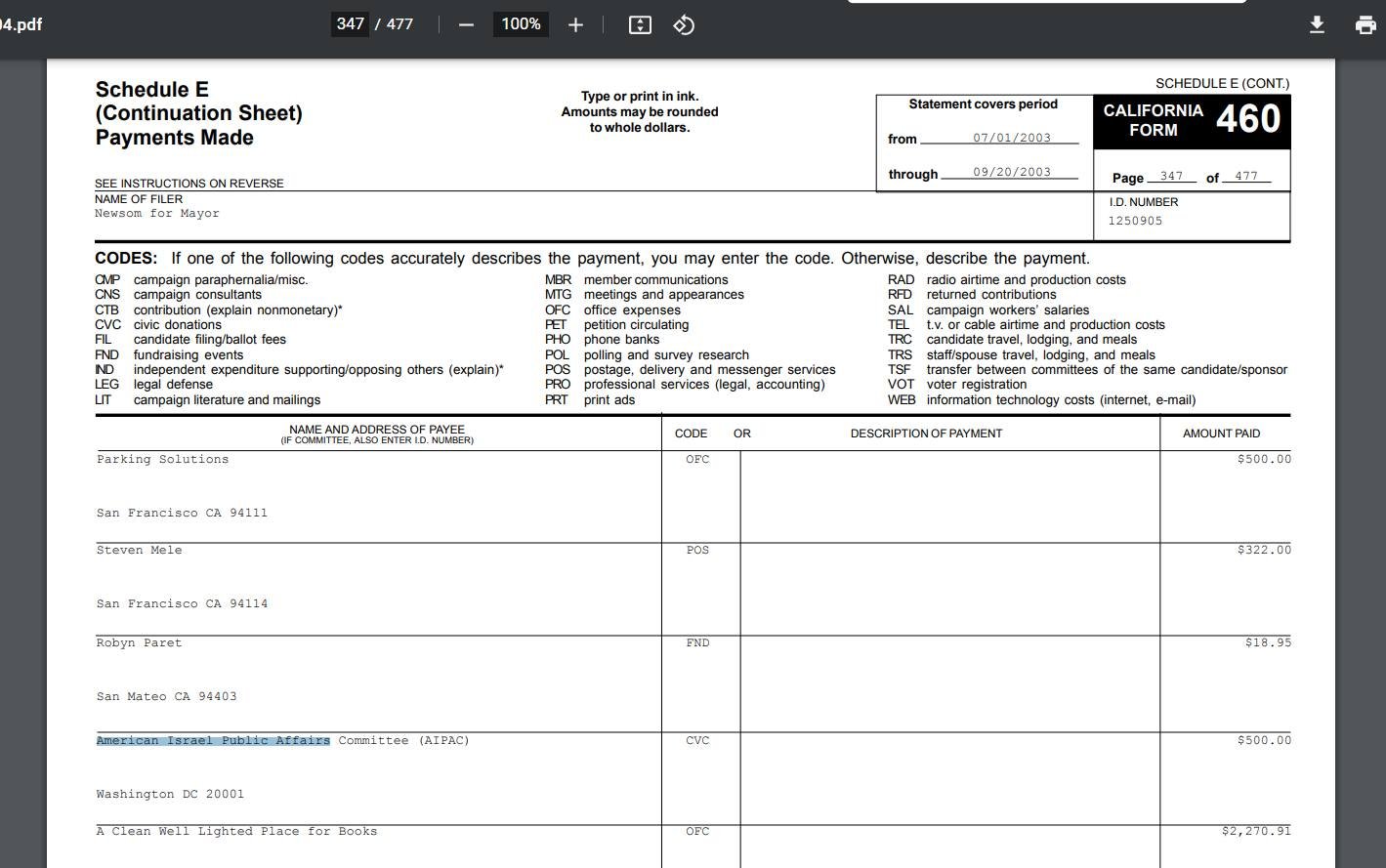
Task: Print the PDF document
Action: coord(1365,25)
